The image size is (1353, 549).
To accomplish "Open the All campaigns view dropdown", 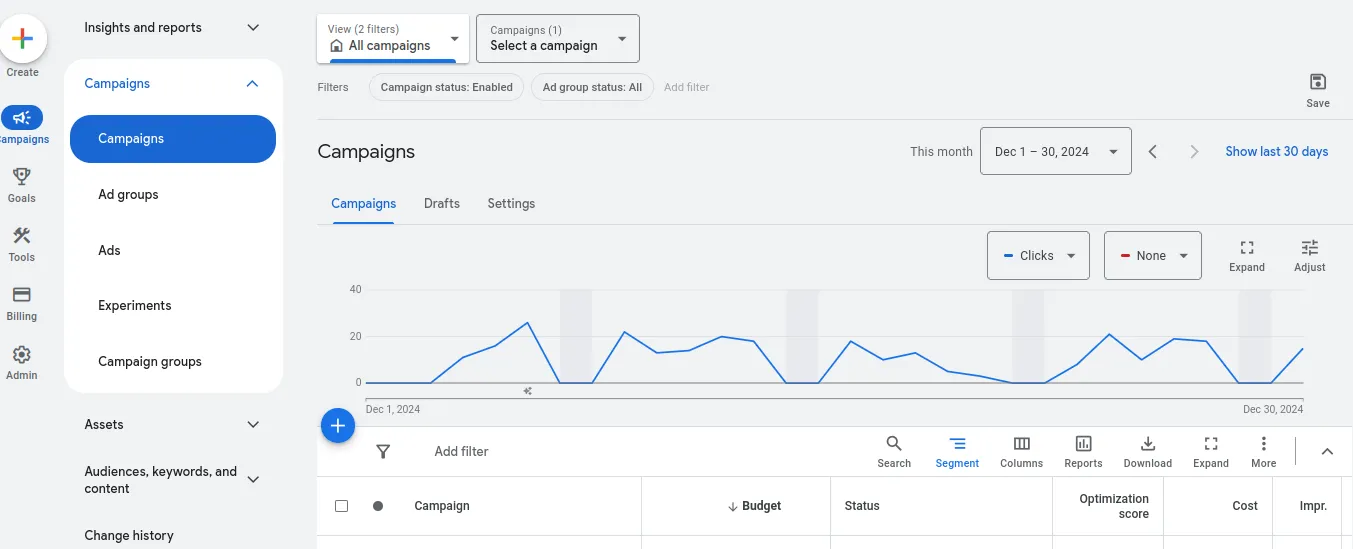I will click(393, 38).
